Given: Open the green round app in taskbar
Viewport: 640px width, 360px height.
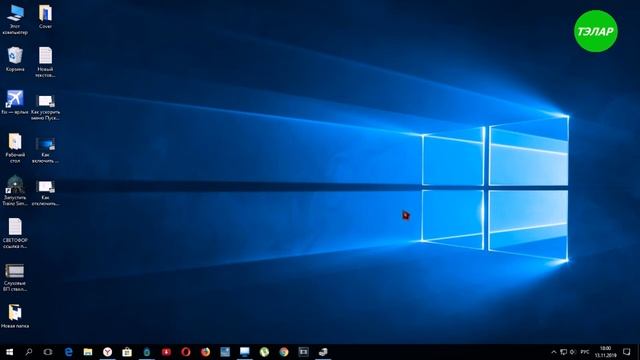Looking at the screenshot, I should click(264, 352).
